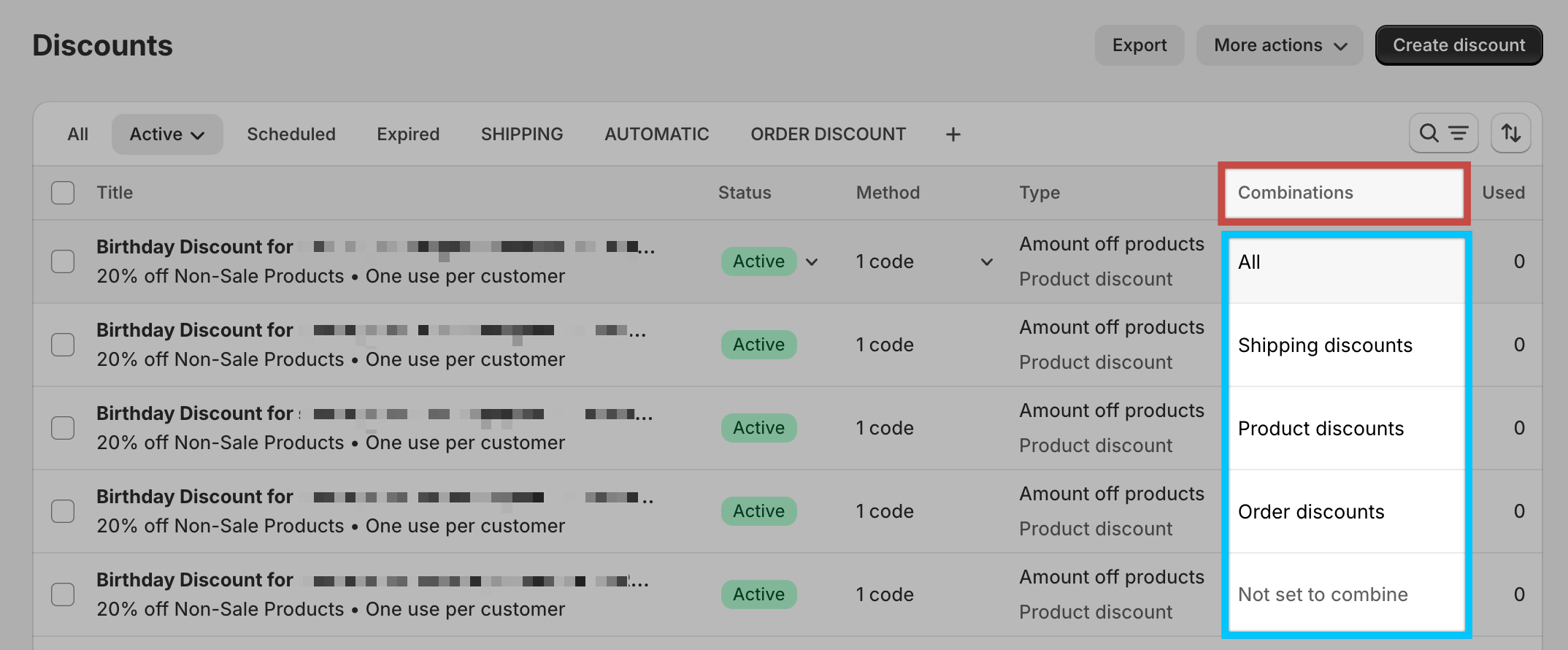1568x650 pixels.
Task: Open the discount in the All combinations row
Action: [x=375, y=247]
